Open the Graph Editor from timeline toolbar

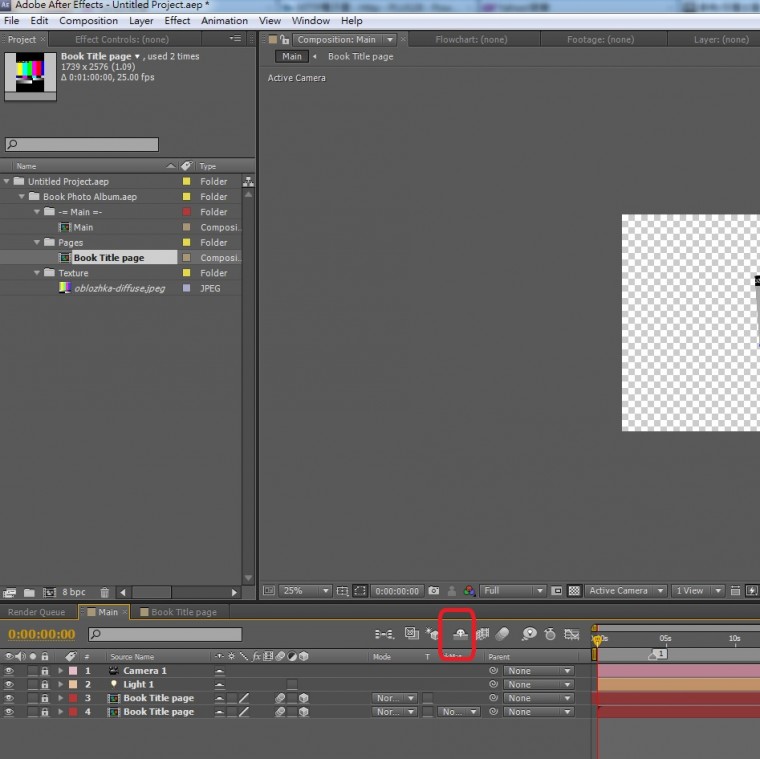[x=572, y=634]
